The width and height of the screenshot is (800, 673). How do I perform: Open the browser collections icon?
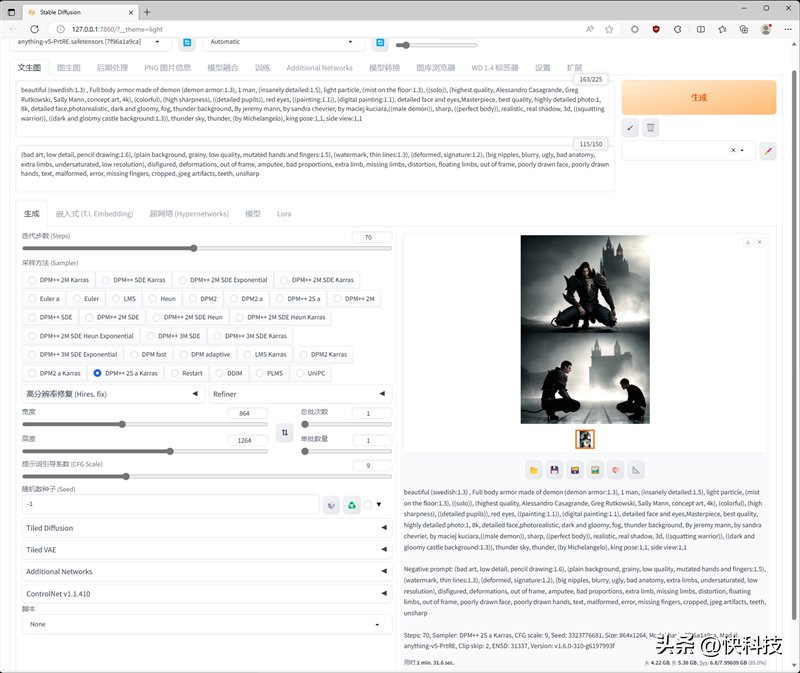(744, 29)
